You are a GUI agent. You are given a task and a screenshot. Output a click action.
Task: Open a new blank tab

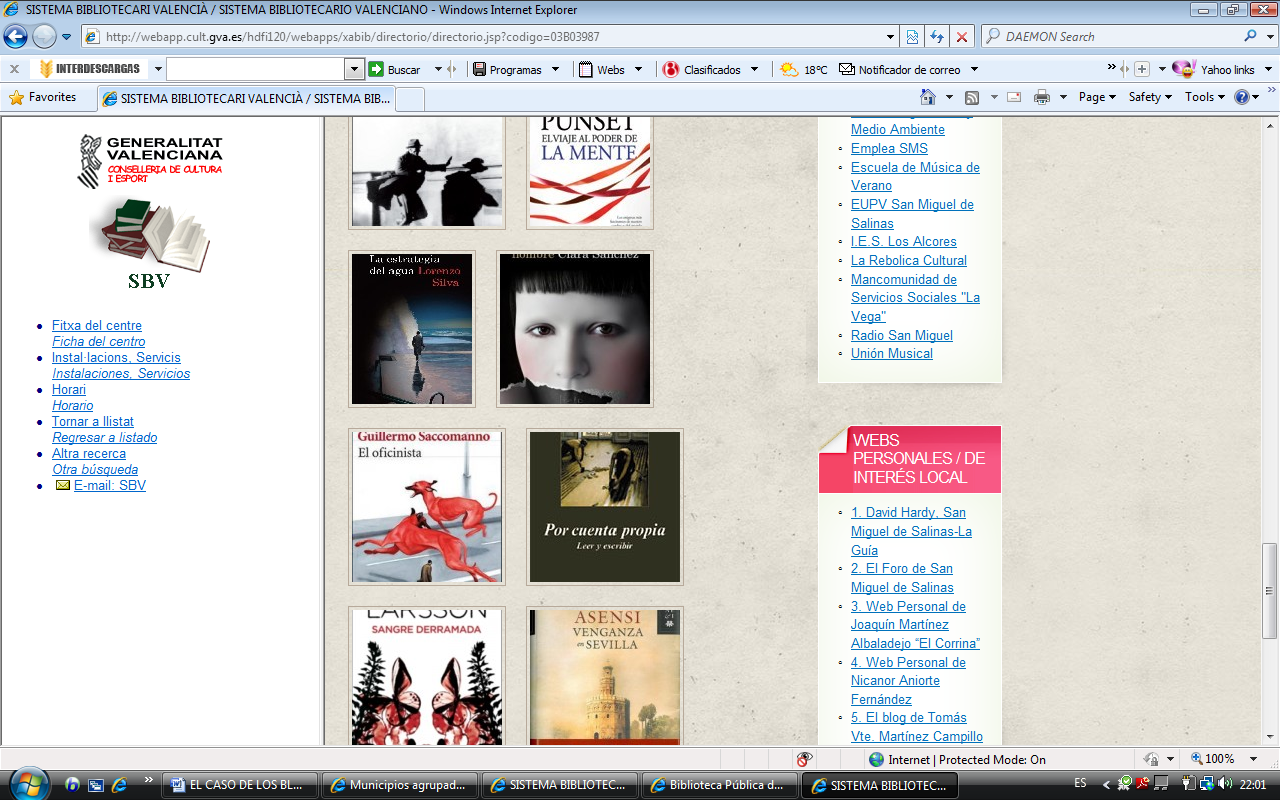[410, 99]
